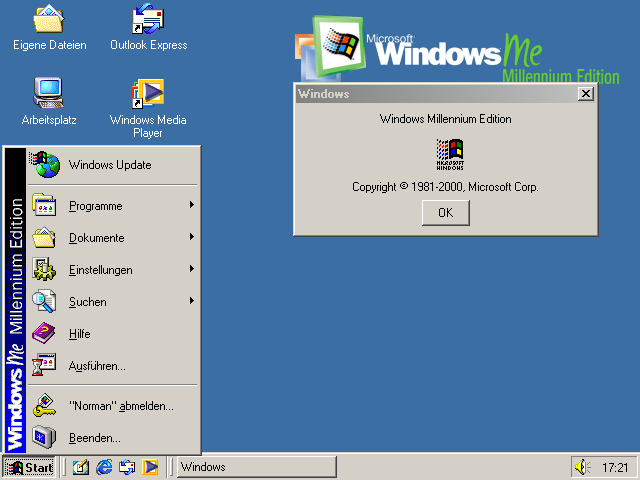
Task: Click the volume speaker tray icon
Action: pyautogui.click(x=582, y=467)
